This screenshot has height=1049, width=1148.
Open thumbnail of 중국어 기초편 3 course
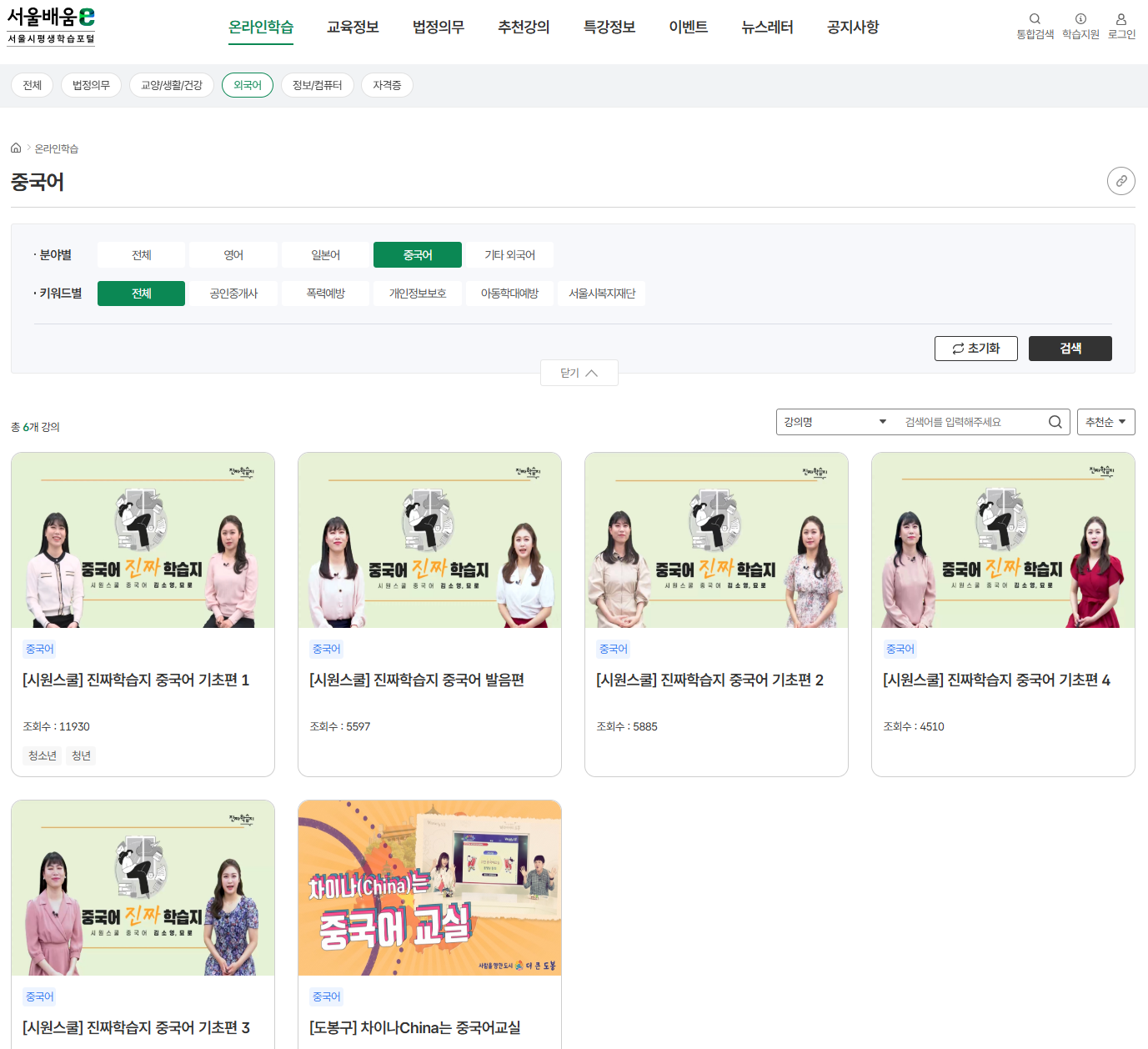143,888
